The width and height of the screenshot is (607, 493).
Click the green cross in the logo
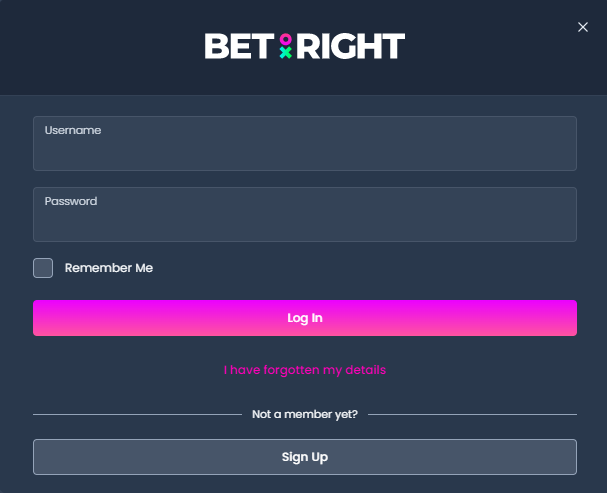tap(286, 53)
